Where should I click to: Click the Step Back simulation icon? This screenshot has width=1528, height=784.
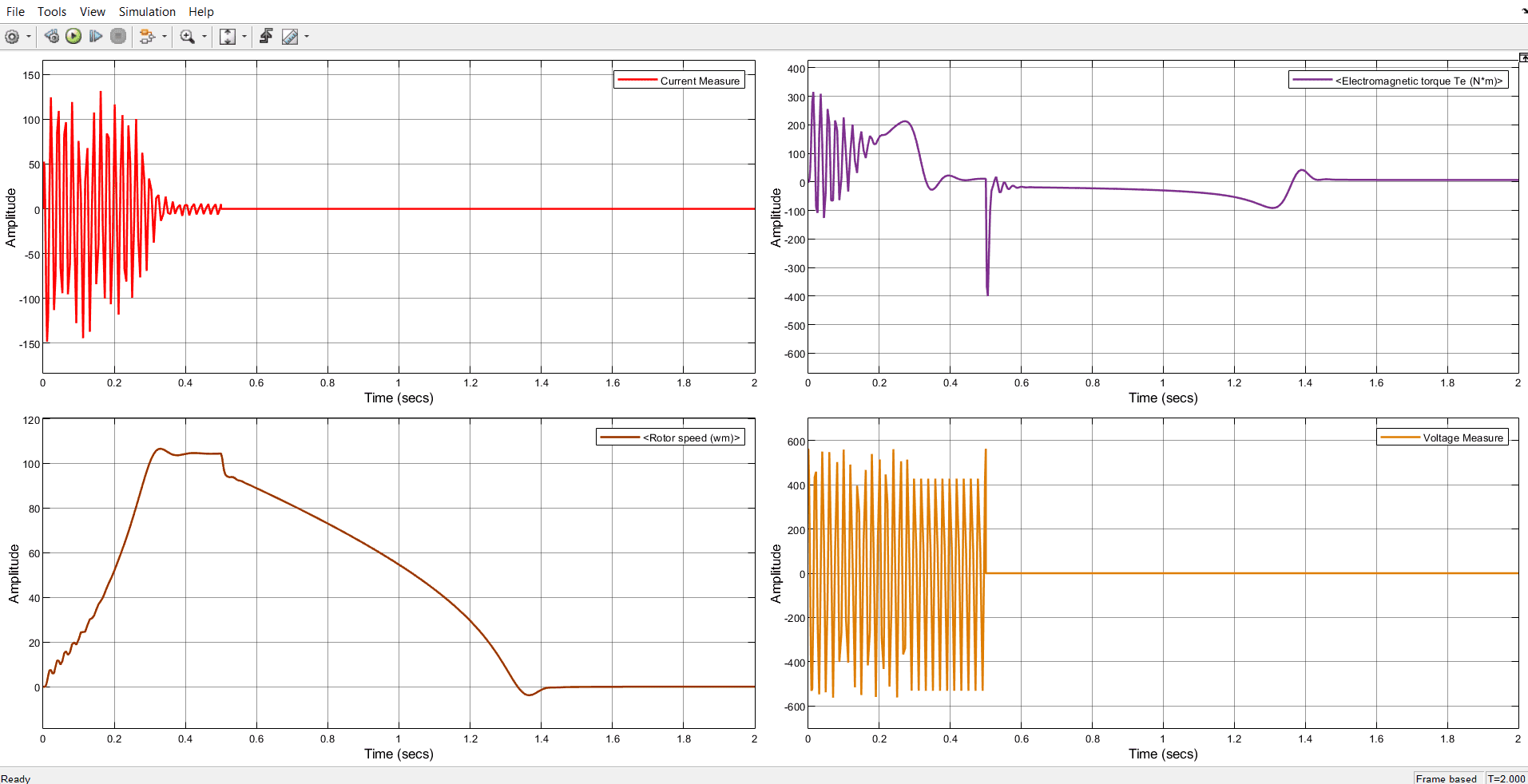tap(52, 37)
